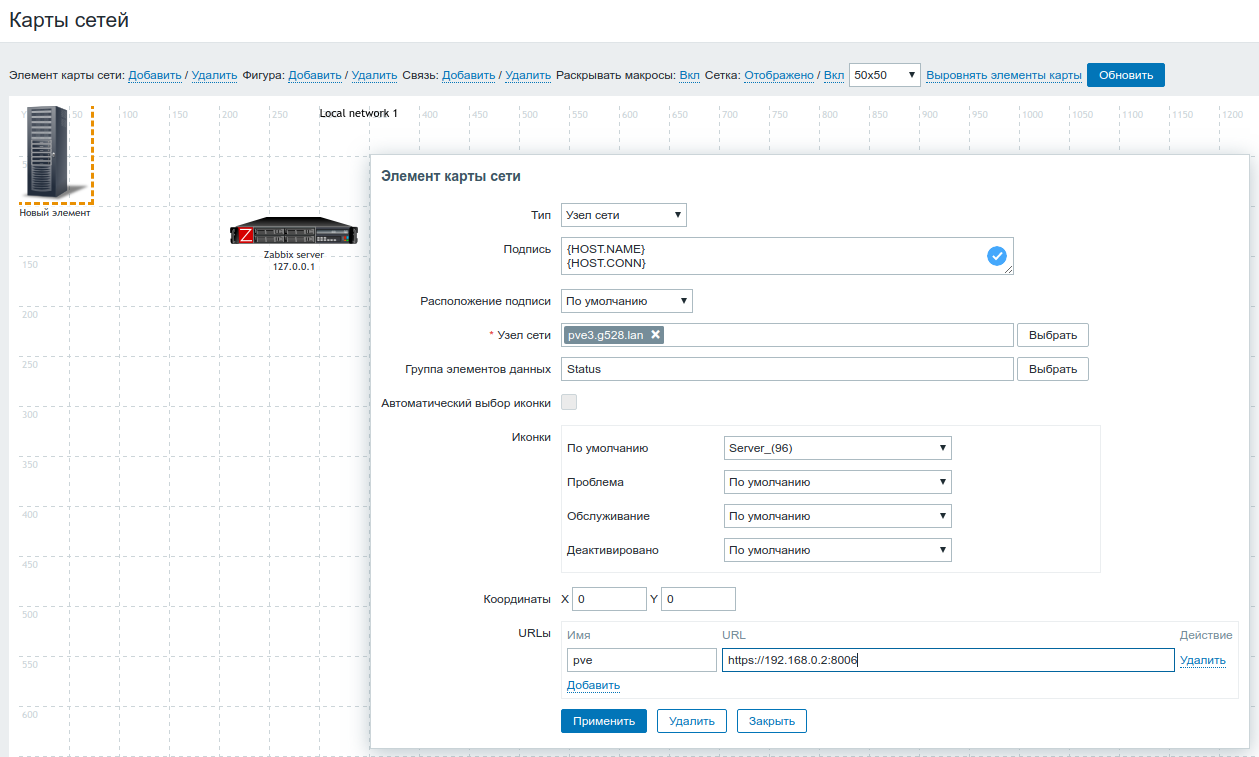Image resolution: width=1259 pixels, height=757 pixels.
Task: Click the X coordinate field
Action: tap(609, 599)
